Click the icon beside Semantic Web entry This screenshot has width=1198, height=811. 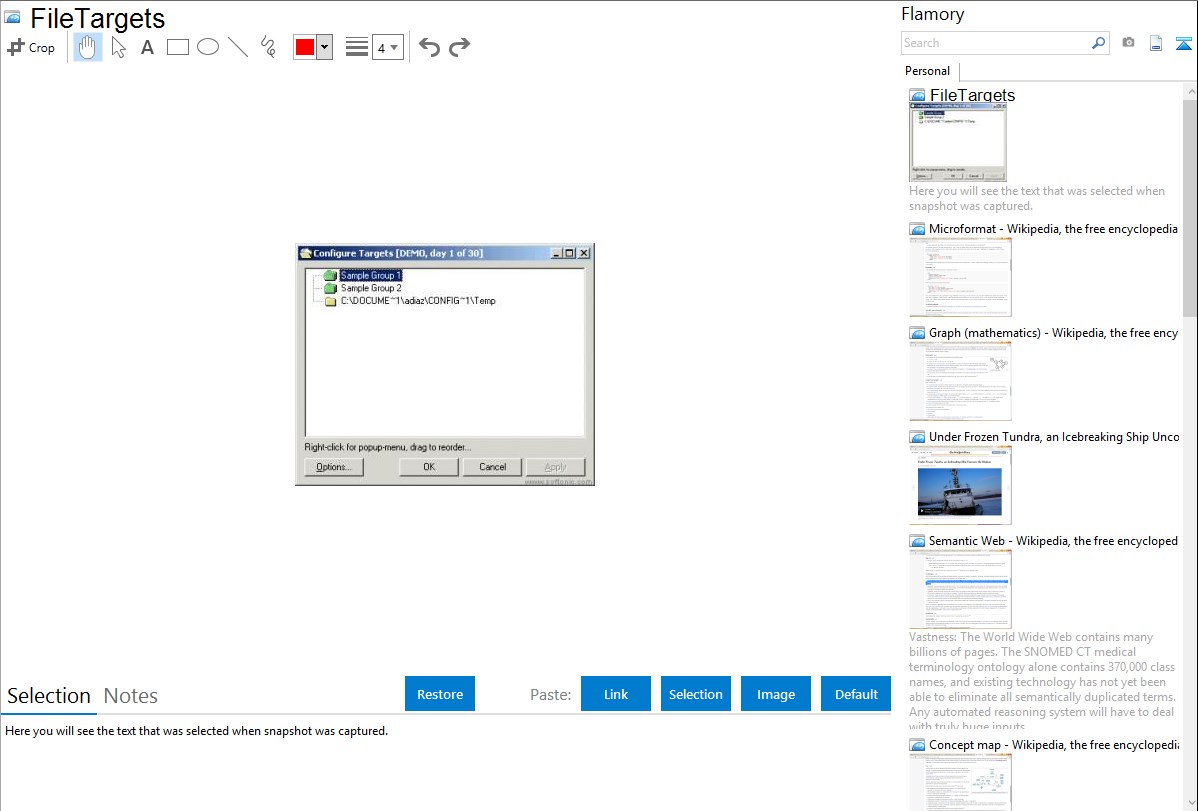917,541
